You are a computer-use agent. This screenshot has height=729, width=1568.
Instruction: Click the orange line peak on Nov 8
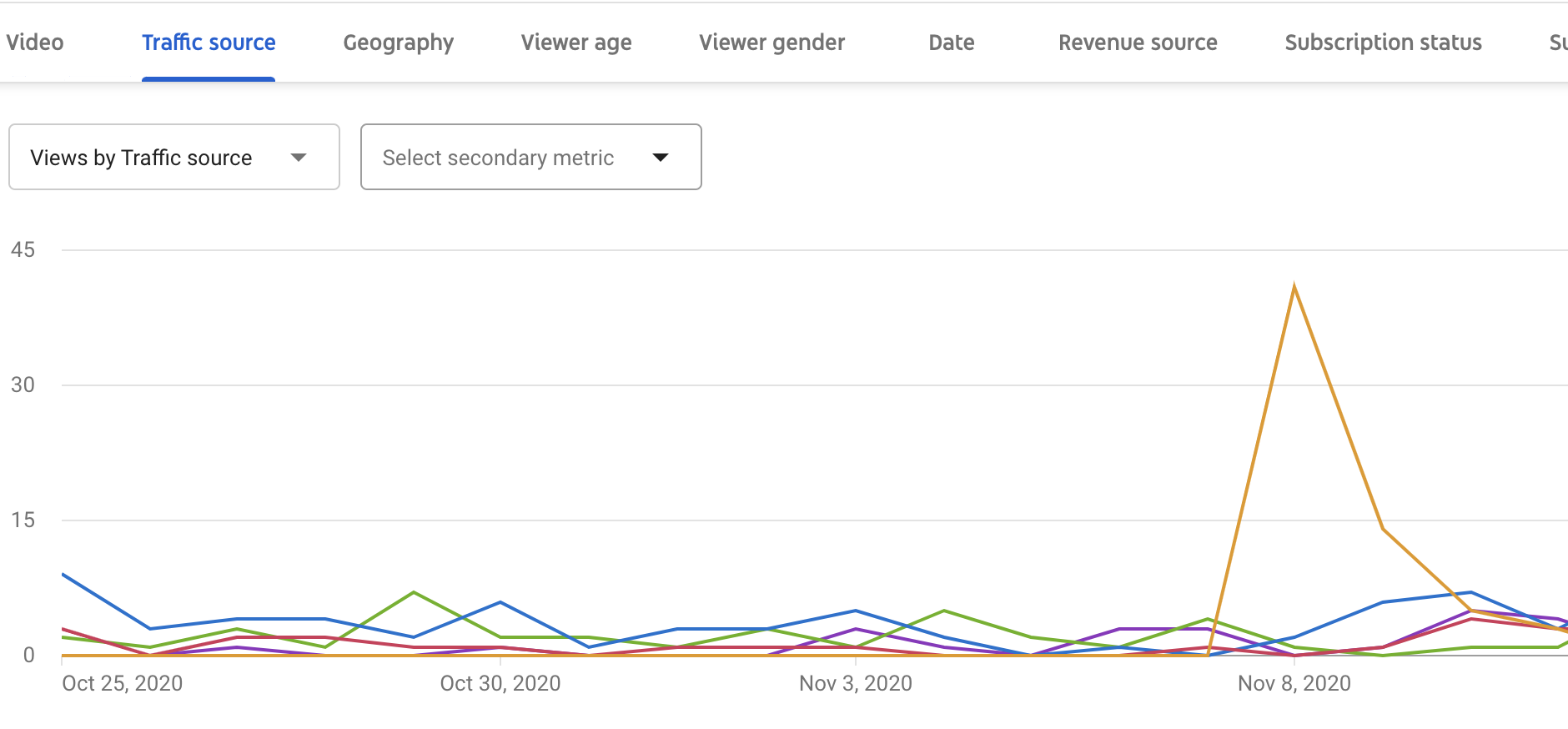[x=1294, y=287]
